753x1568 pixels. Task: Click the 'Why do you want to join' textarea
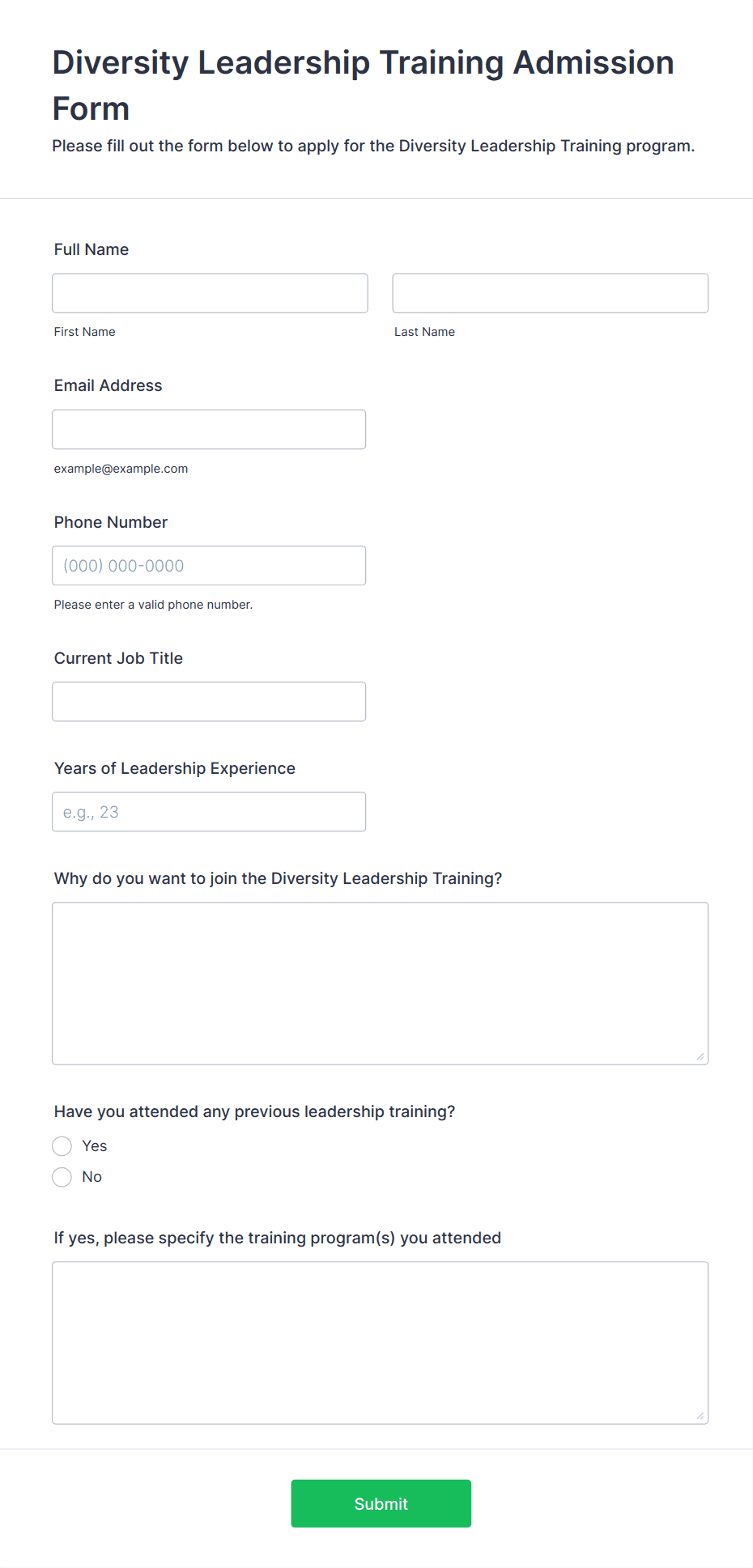(380, 983)
